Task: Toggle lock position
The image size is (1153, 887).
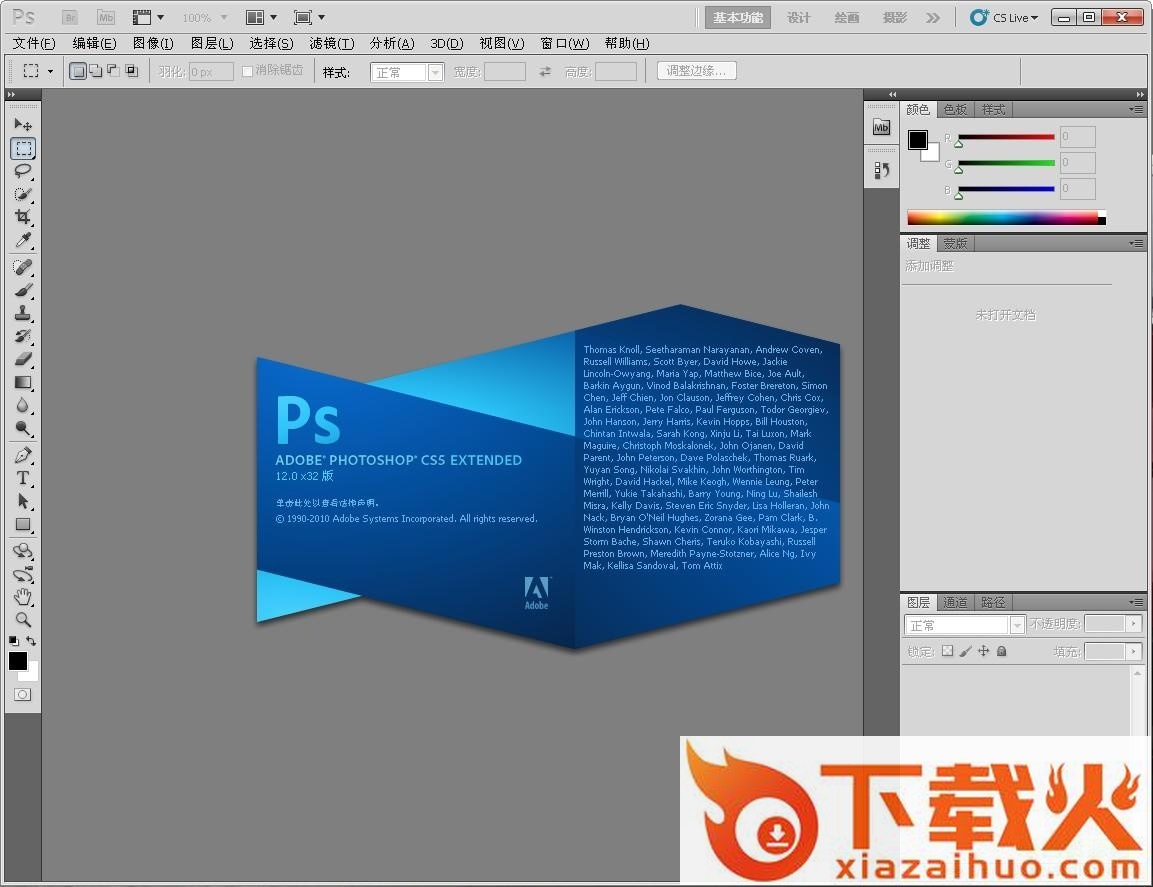Action: point(983,651)
